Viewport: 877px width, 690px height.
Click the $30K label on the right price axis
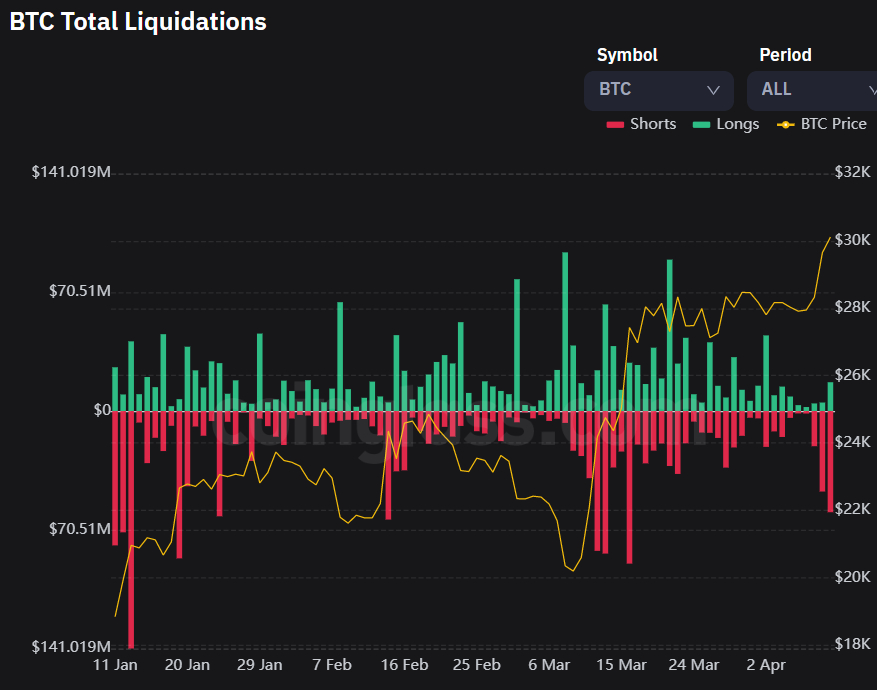pyautogui.click(x=852, y=240)
